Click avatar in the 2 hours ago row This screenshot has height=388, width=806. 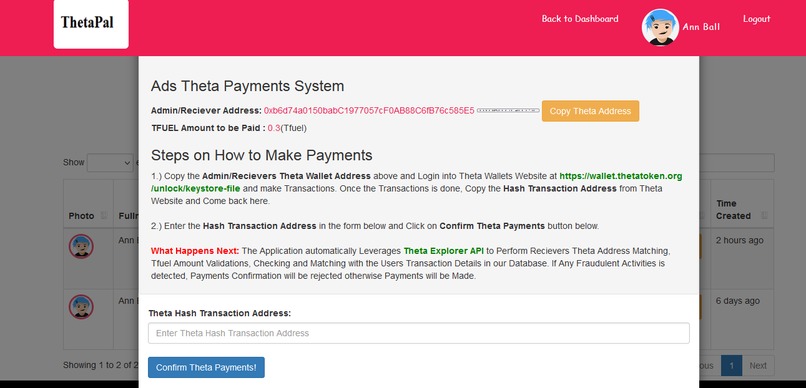pos(81,247)
